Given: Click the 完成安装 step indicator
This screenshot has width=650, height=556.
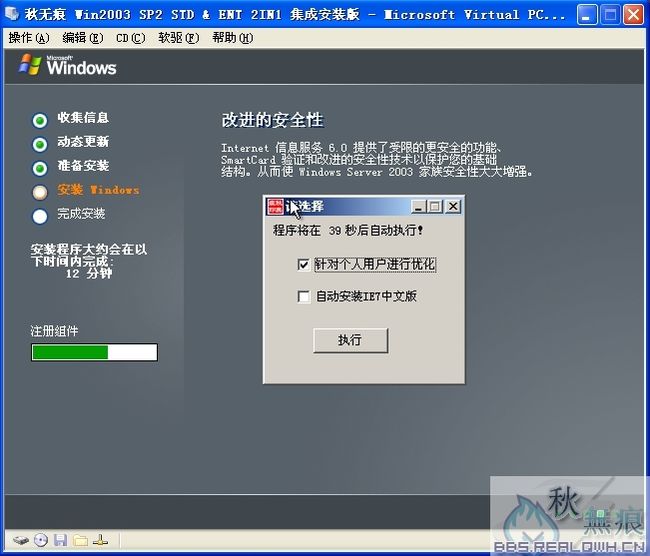Looking at the screenshot, I should pyautogui.click(x=40, y=216).
